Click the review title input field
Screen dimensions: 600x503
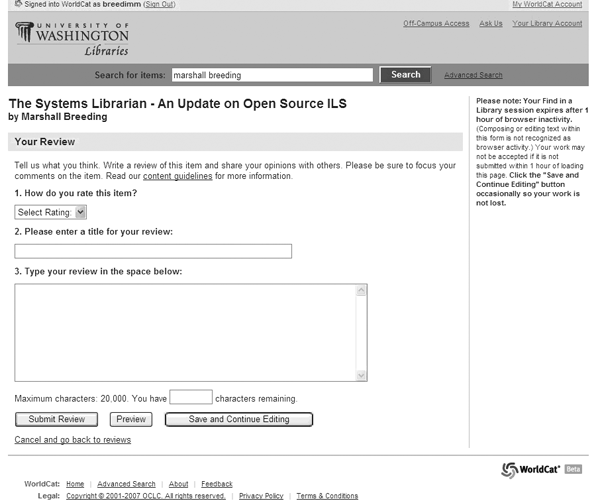[153, 251]
